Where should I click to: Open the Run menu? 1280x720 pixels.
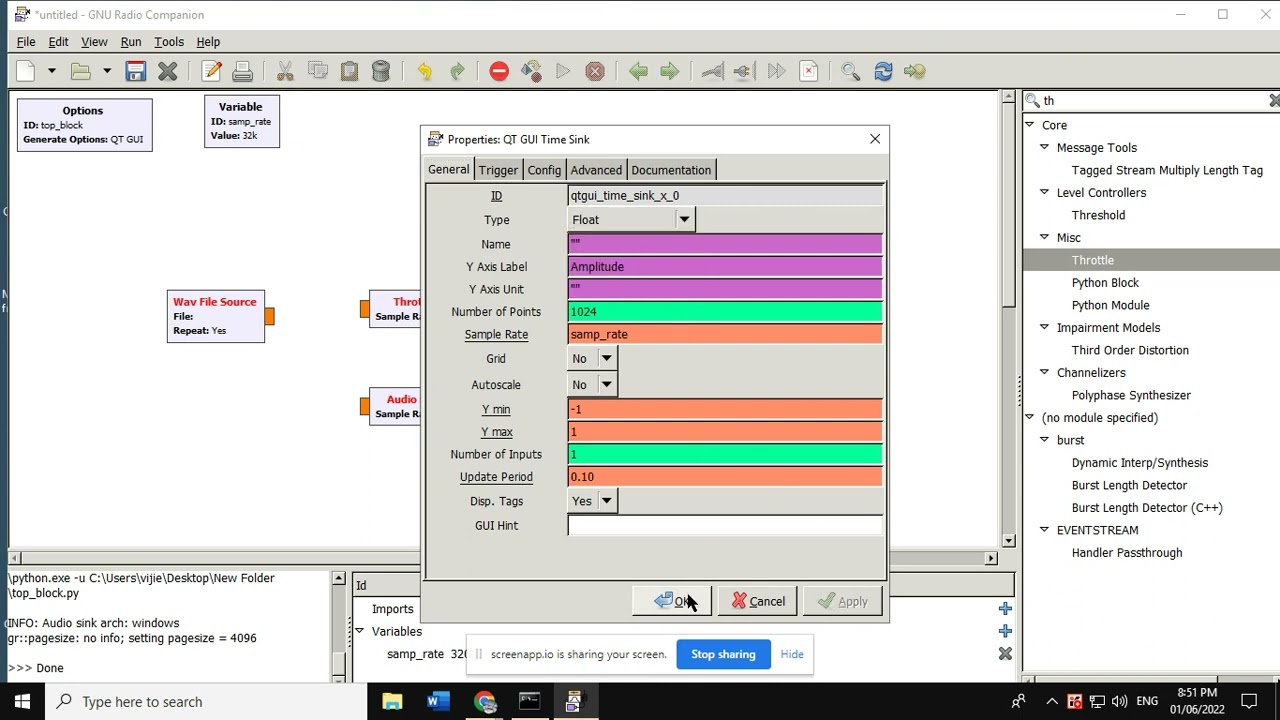(x=131, y=42)
